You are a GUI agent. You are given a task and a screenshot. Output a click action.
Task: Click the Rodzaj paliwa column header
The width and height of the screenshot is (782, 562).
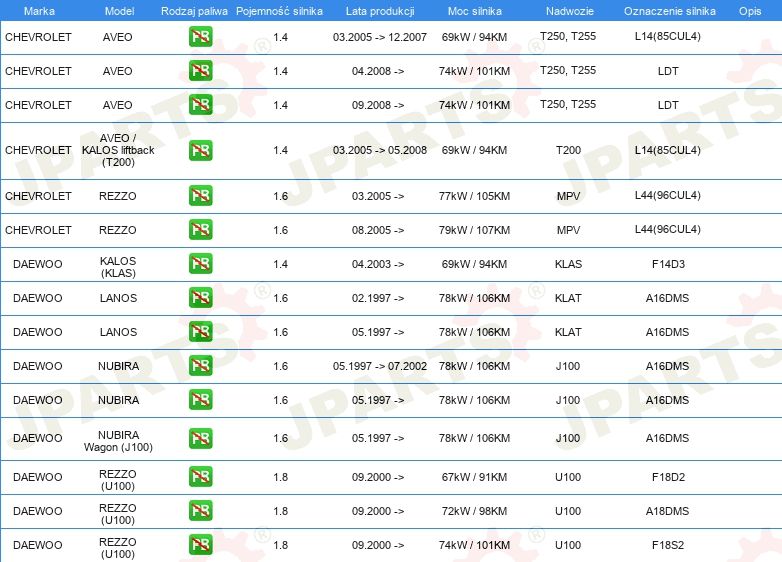[x=194, y=11]
